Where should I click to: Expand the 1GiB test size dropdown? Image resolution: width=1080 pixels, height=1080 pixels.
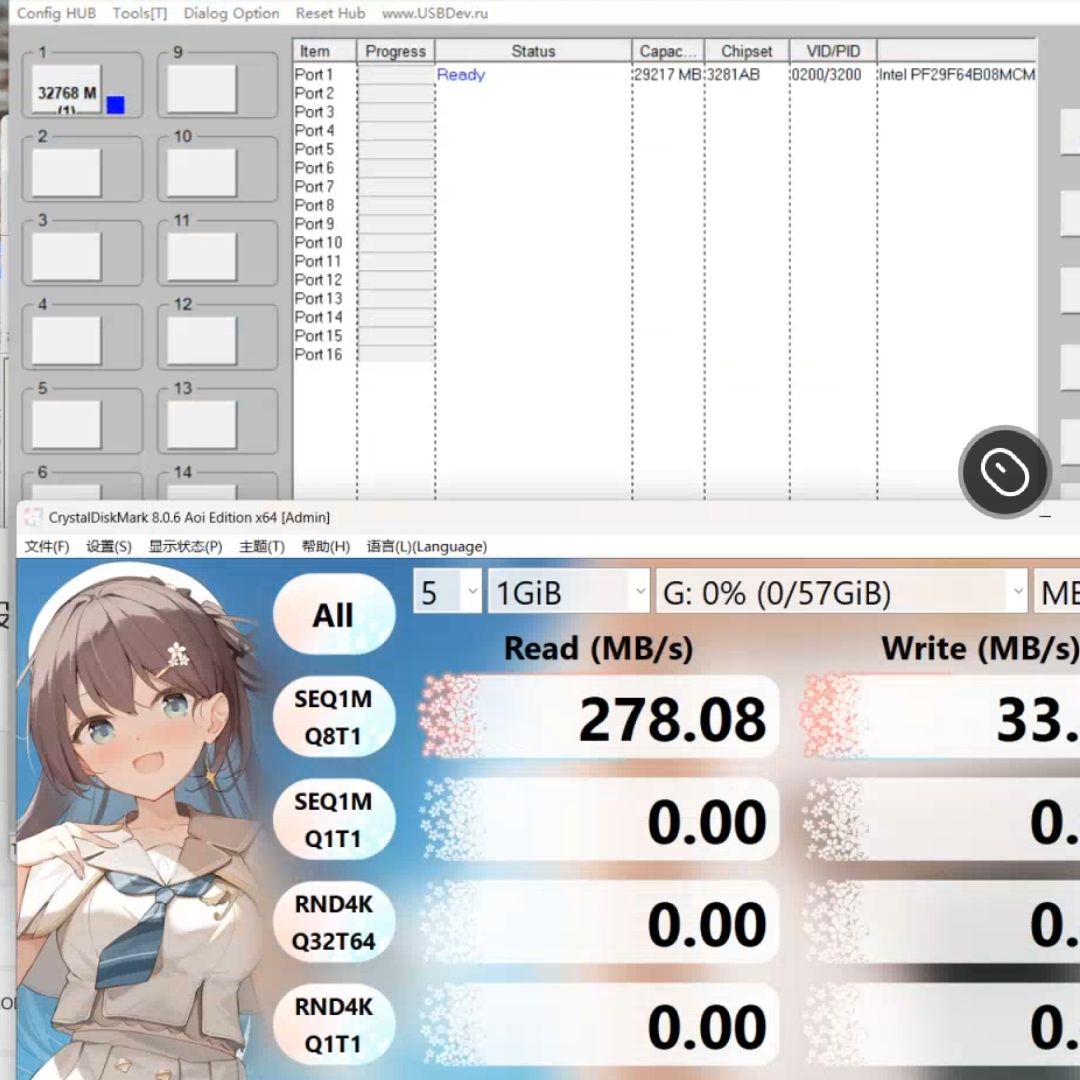pos(569,592)
